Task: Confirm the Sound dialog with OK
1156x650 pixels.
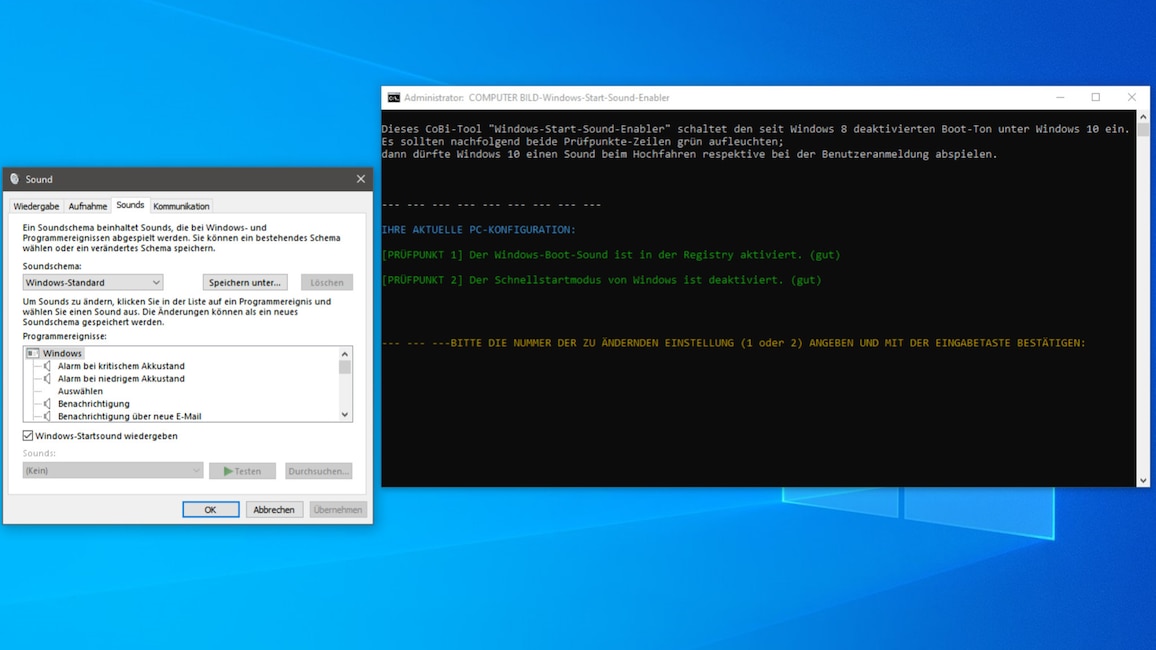Action: [x=211, y=509]
